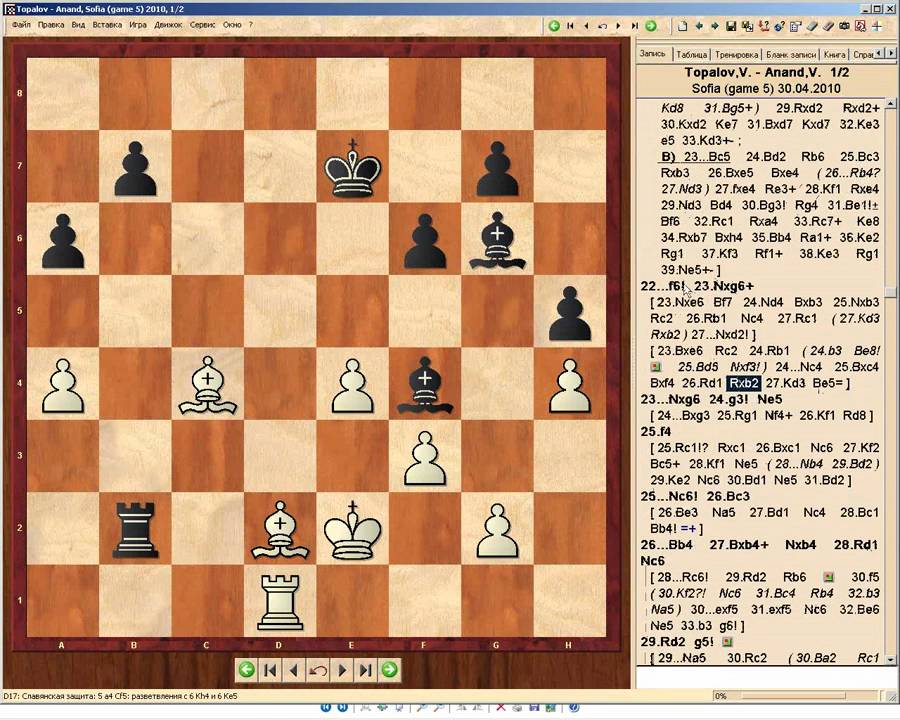This screenshot has height=720, width=900.
Task: Switch to the Тренировка tab
Action: (736, 54)
